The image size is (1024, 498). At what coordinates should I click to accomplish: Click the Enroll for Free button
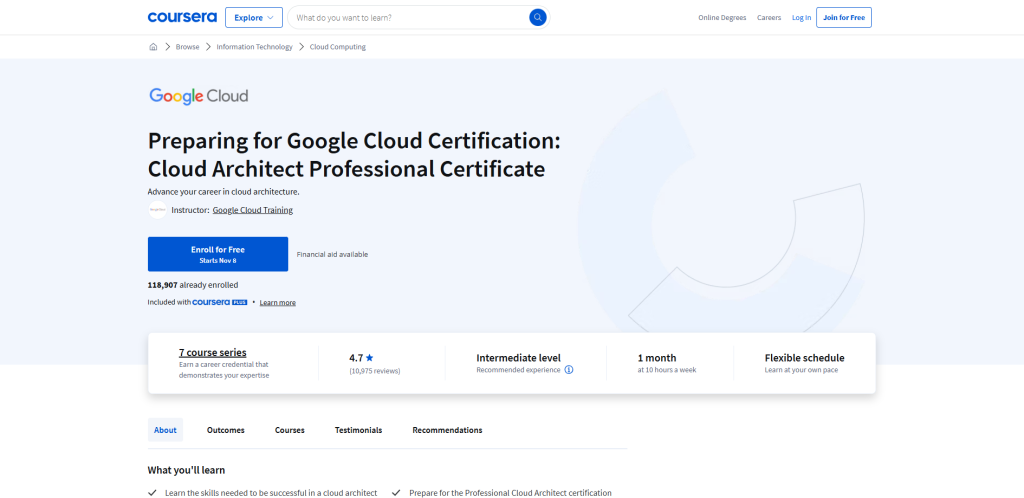pos(217,254)
